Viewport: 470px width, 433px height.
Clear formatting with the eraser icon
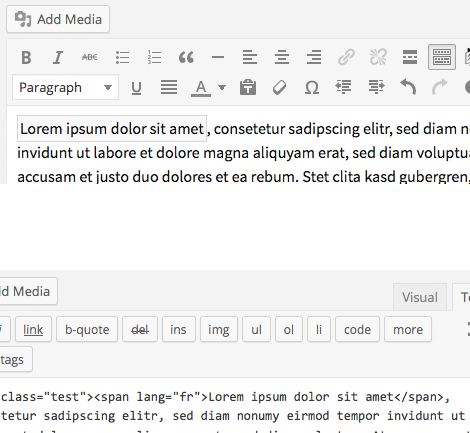(279, 88)
